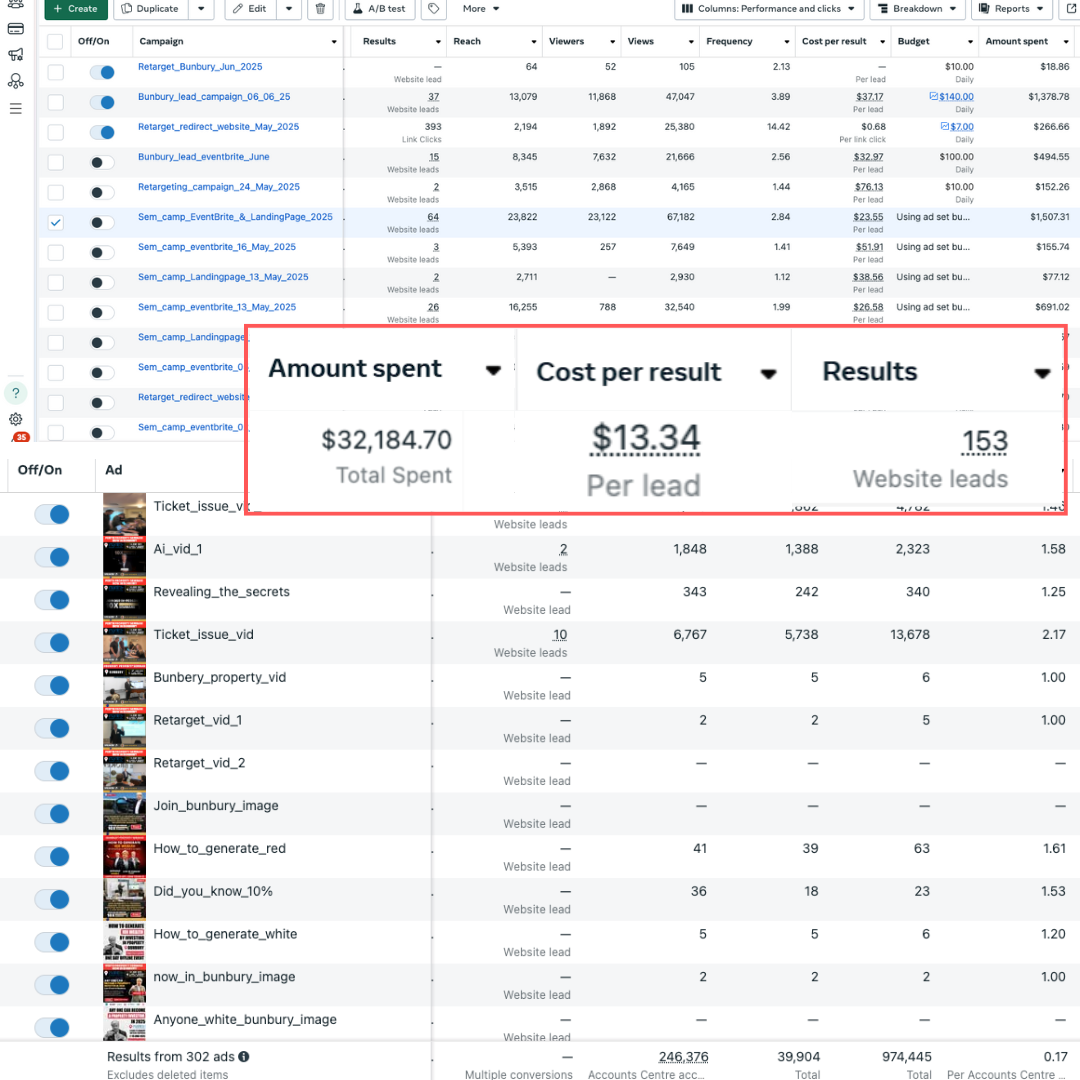Screen dimensions: 1080x1080
Task: Disable the Ai_vid_1 ad toggle switch
Action: pyautogui.click(x=52, y=557)
